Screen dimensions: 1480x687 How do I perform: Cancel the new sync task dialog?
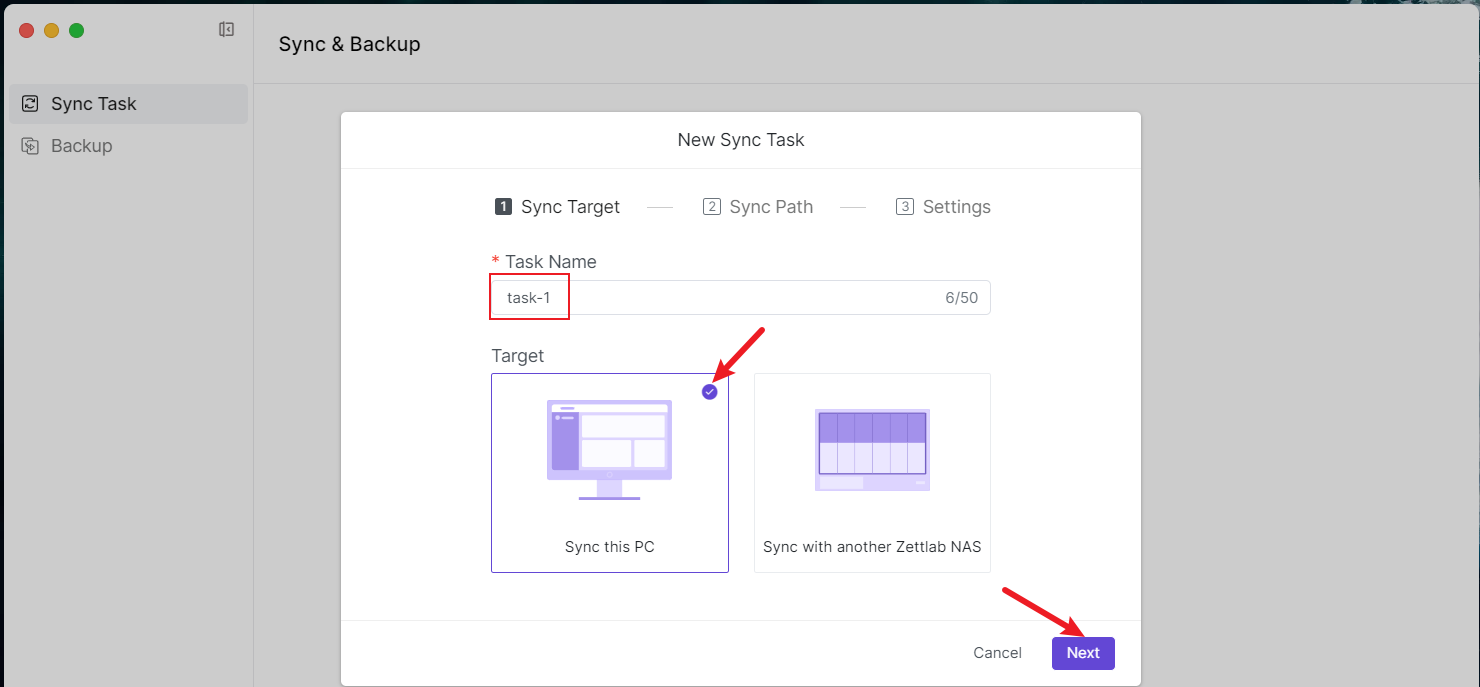coord(997,653)
